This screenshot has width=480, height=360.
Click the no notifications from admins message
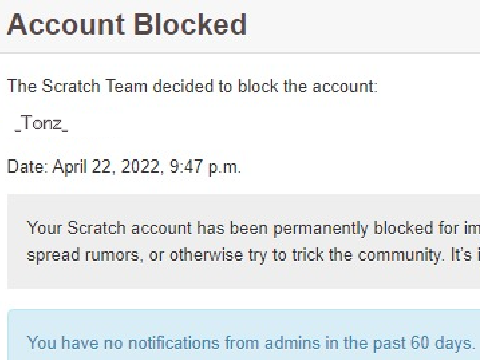pos(251,343)
